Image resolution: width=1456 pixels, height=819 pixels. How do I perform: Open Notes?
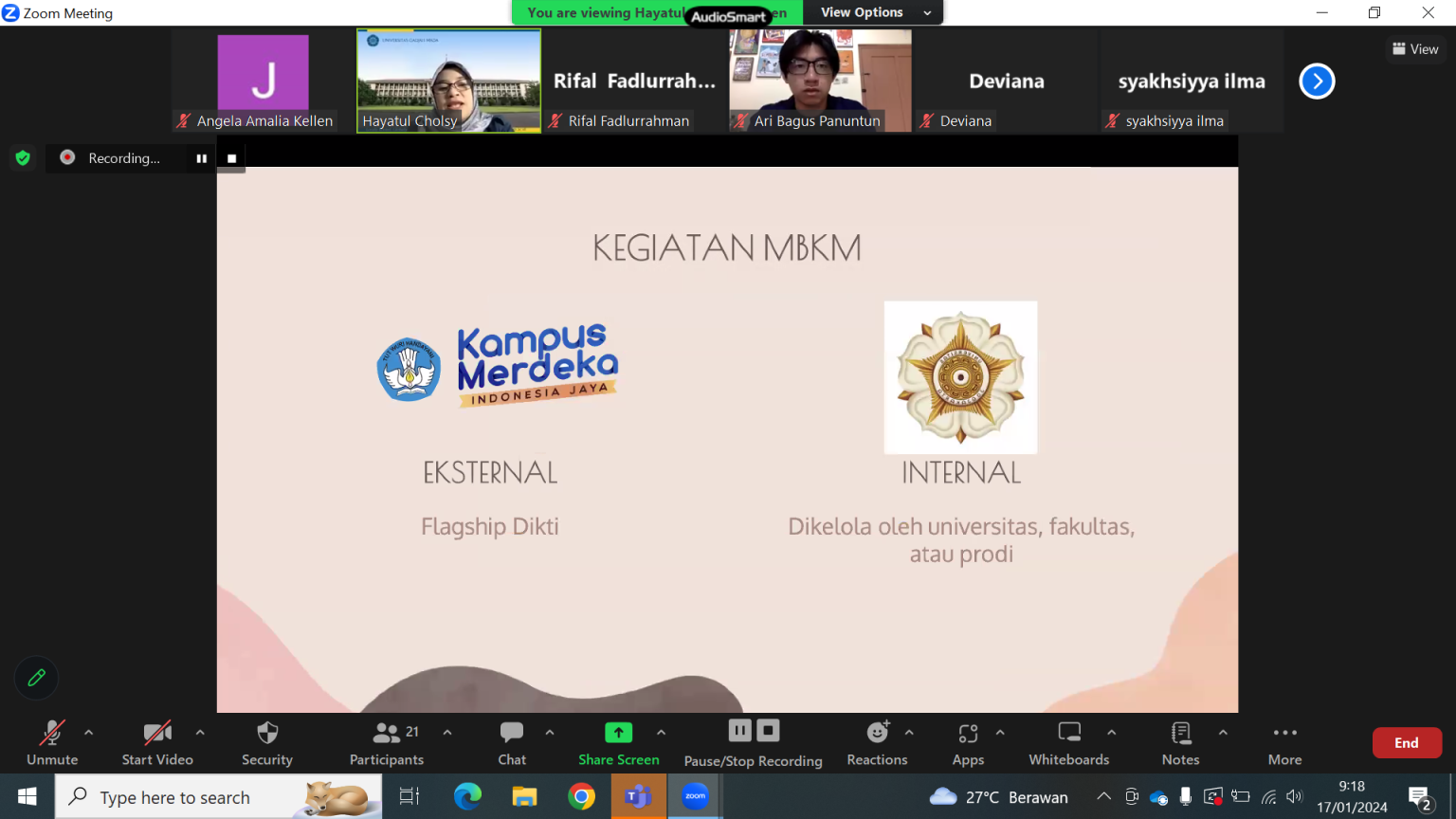tap(1181, 743)
